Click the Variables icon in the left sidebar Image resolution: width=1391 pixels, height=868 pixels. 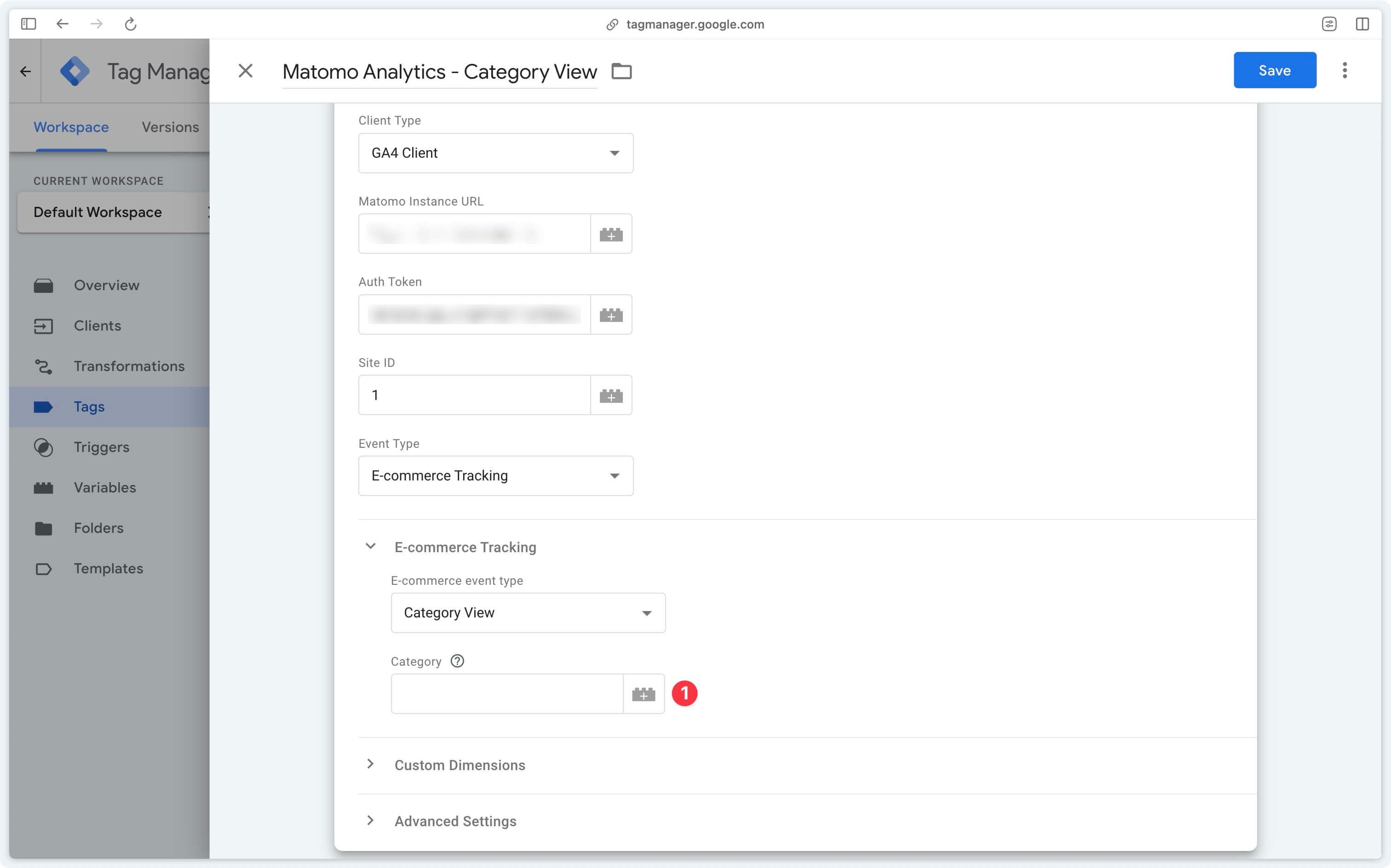coord(44,487)
